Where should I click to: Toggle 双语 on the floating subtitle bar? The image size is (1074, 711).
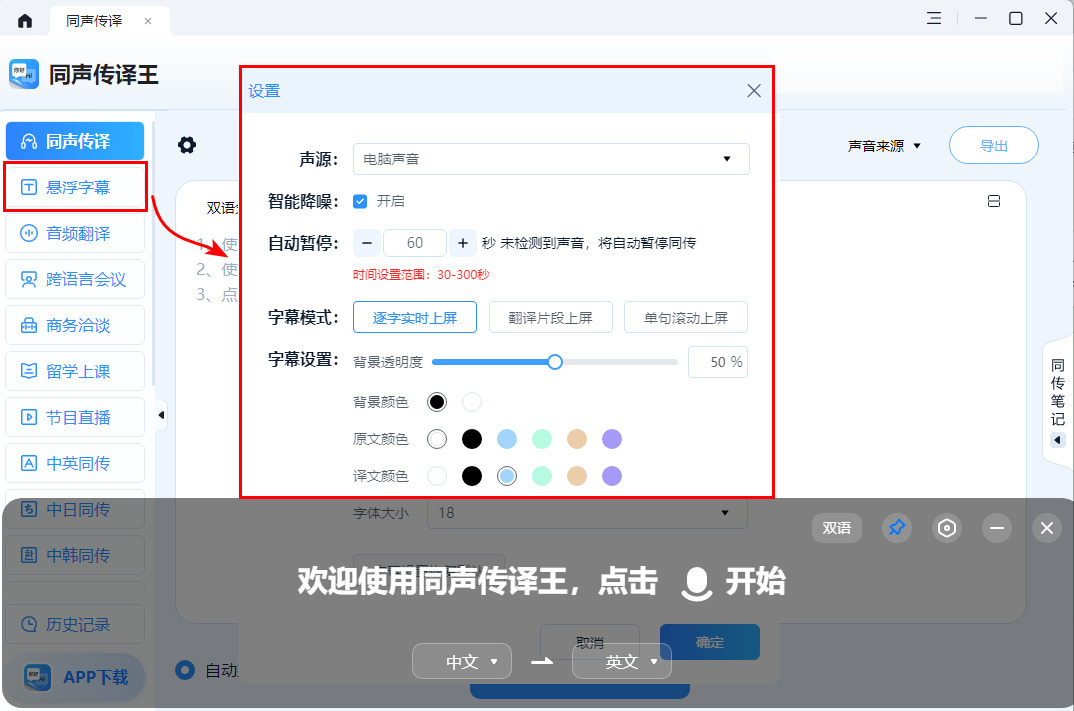click(x=836, y=528)
